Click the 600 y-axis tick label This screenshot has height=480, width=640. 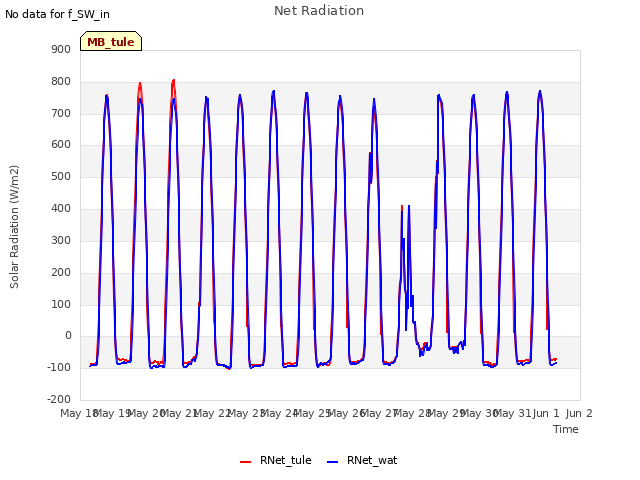pyautogui.click(x=61, y=144)
